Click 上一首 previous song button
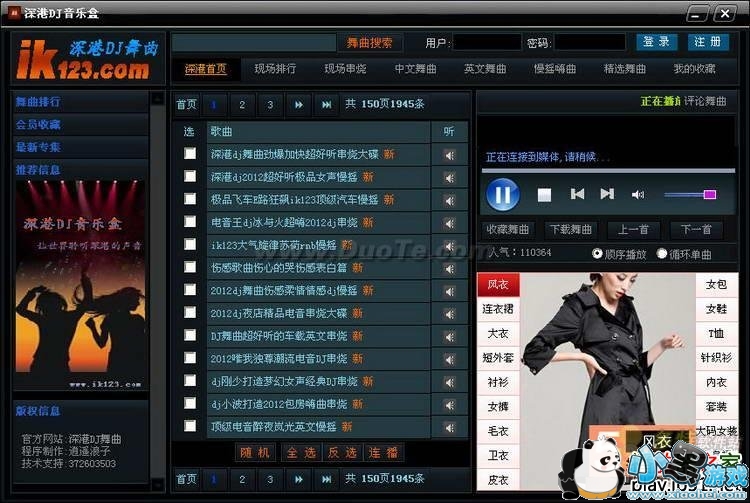The width and height of the screenshot is (750, 503). [x=633, y=230]
